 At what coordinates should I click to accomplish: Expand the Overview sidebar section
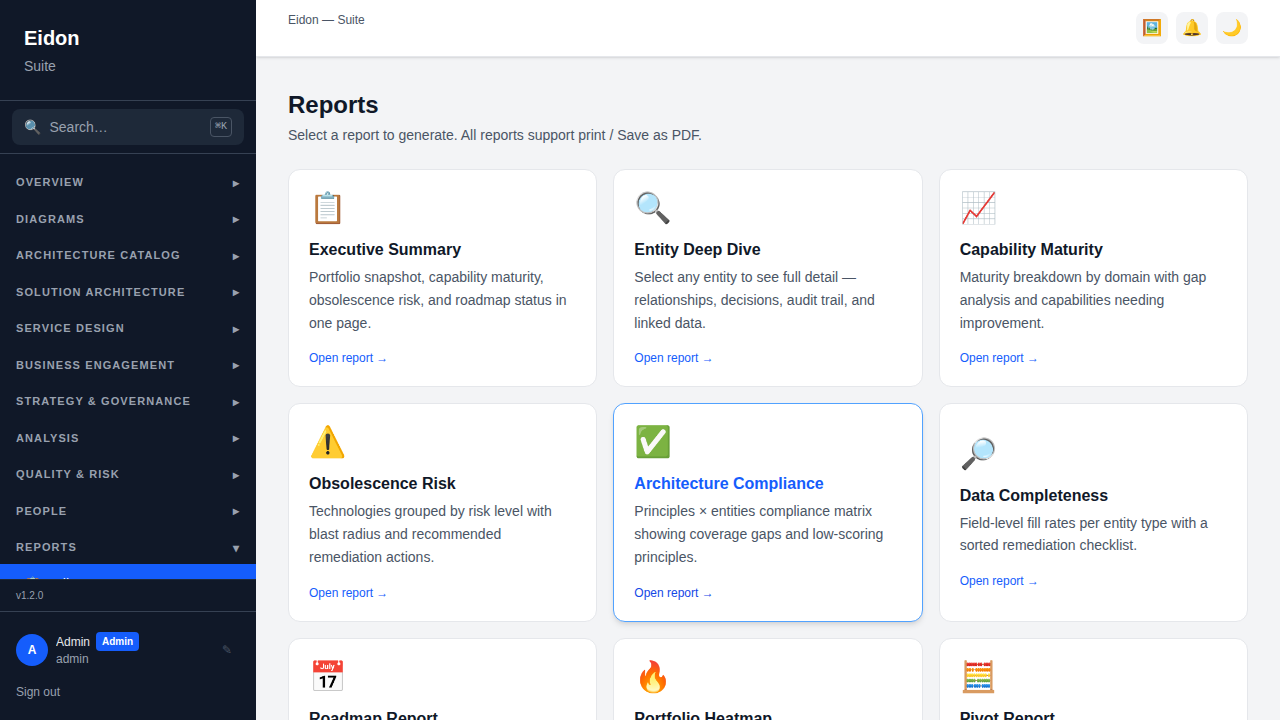coord(128,183)
